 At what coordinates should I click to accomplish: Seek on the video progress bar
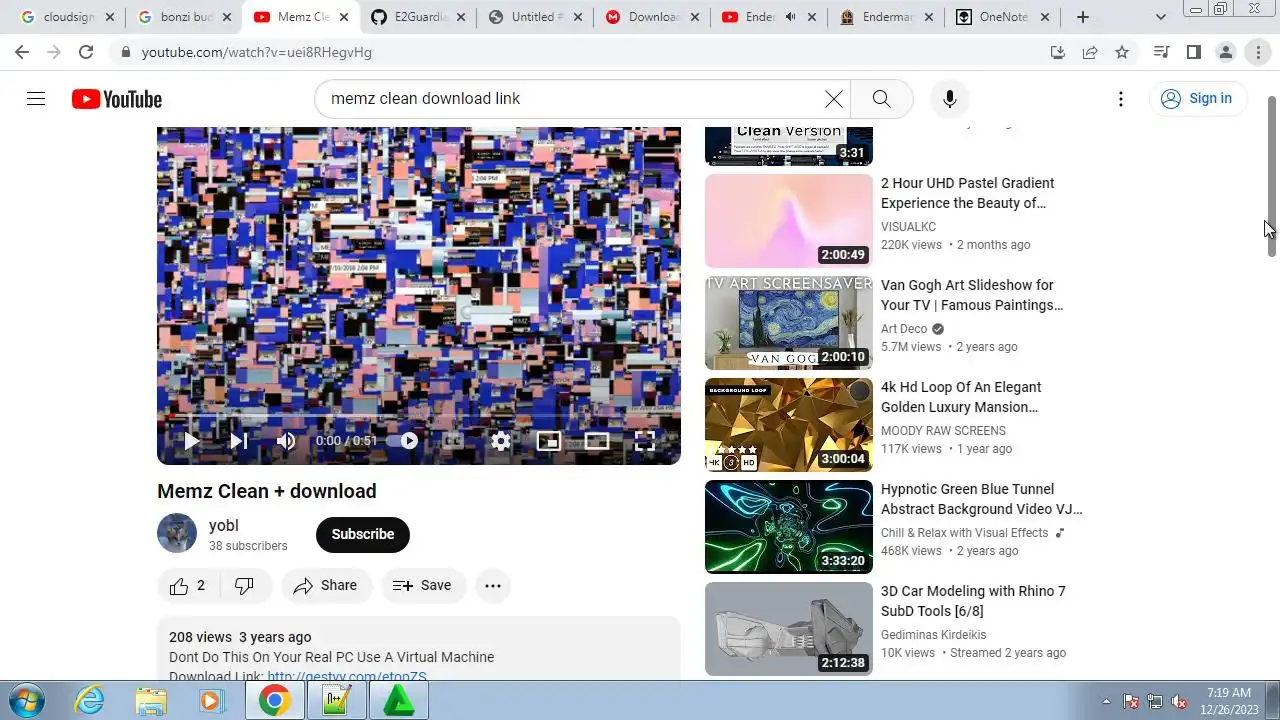pyautogui.click(x=419, y=416)
